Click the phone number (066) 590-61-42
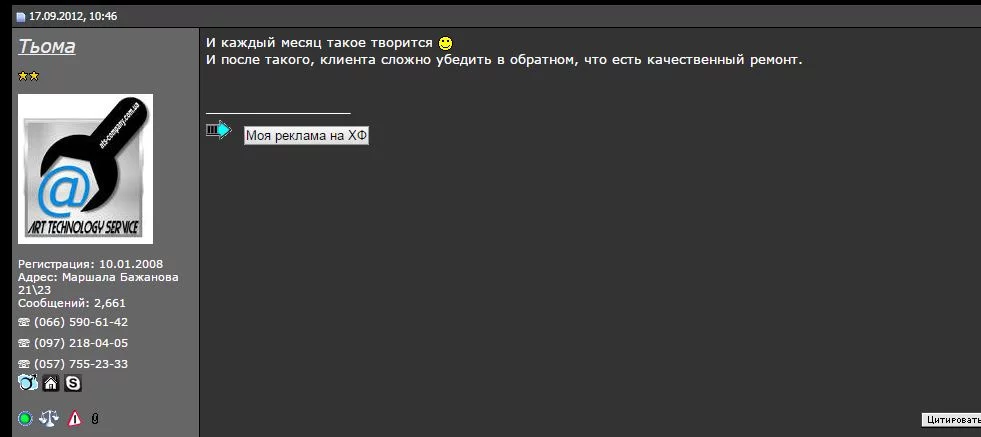The height and width of the screenshot is (437, 981). click(81, 322)
